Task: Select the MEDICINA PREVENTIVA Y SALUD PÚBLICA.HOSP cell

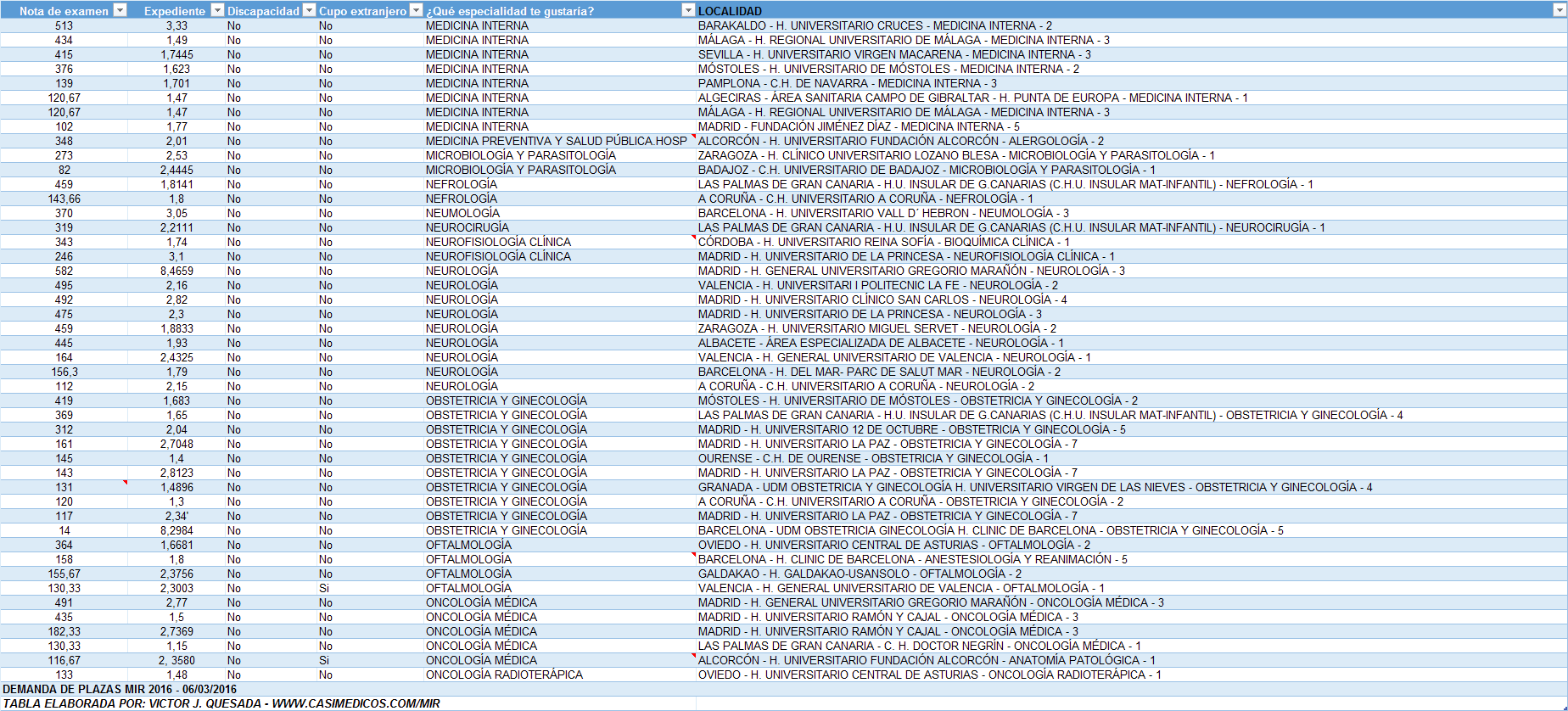Action: tap(560, 141)
